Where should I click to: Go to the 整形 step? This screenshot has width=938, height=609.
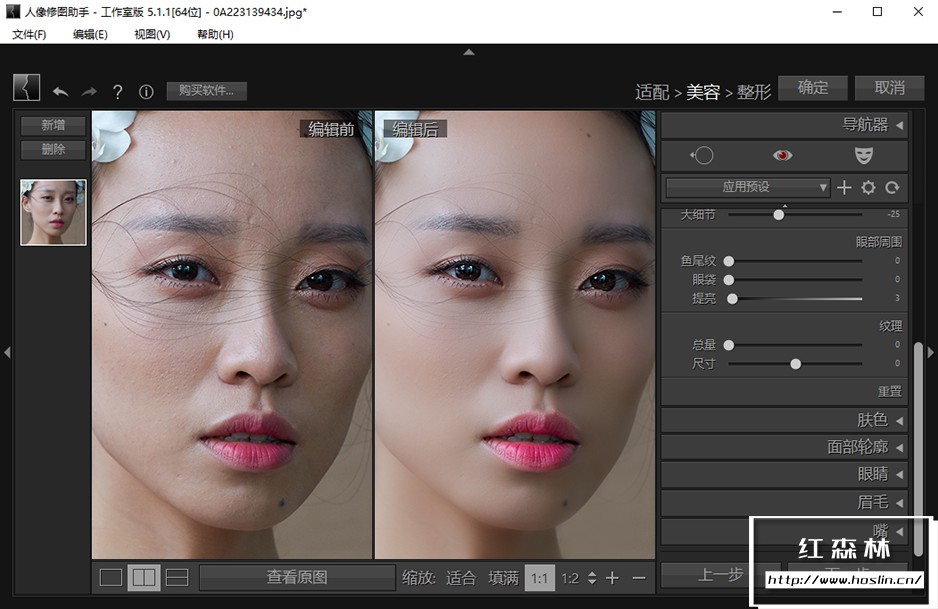point(754,92)
